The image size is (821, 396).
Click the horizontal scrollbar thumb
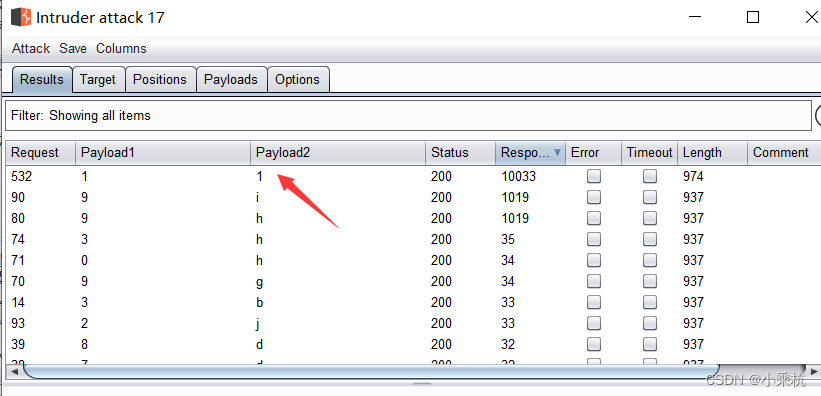click(371, 371)
